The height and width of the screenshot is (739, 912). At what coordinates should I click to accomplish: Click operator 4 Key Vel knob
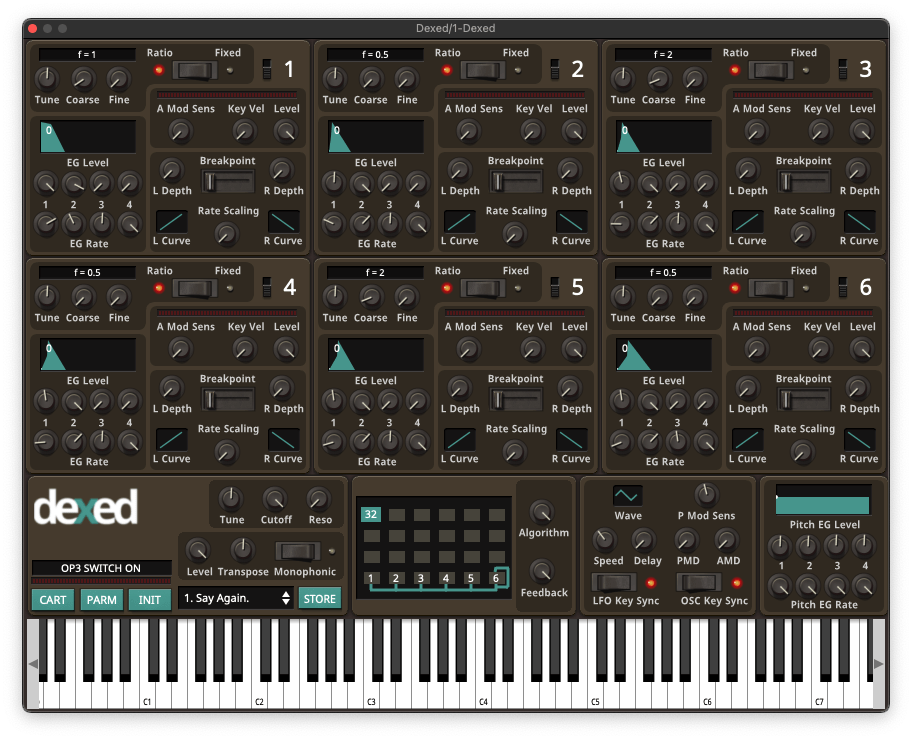(x=244, y=349)
